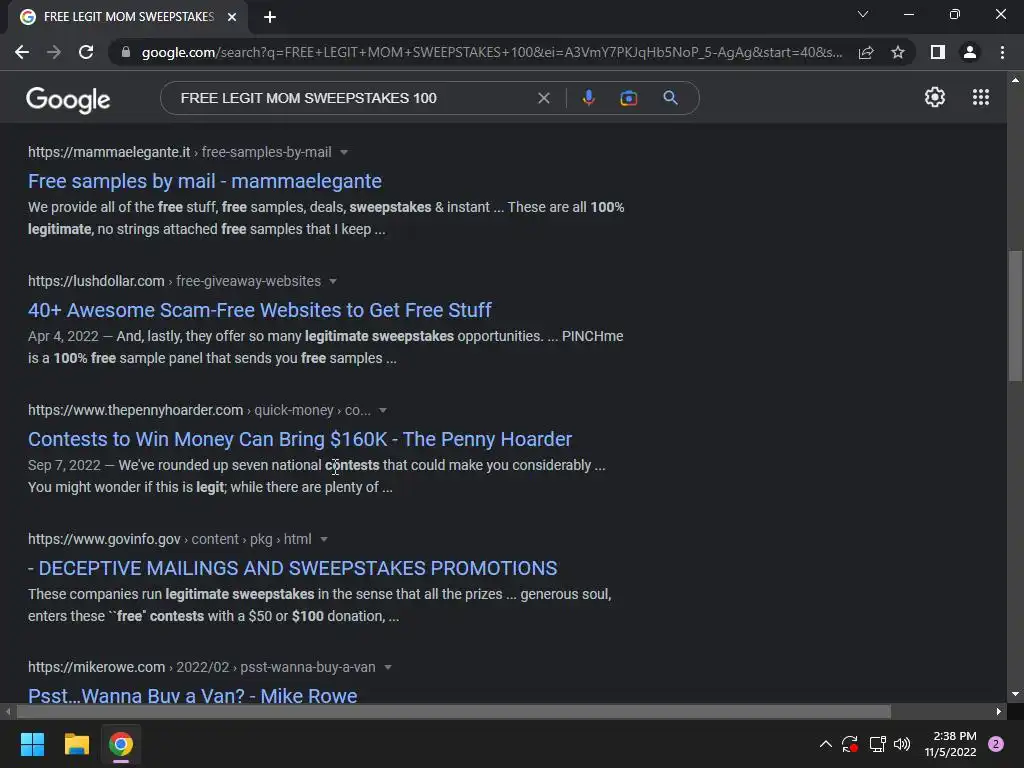Click in the Google search input field
This screenshot has width=1024, height=768.
point(353,98)
